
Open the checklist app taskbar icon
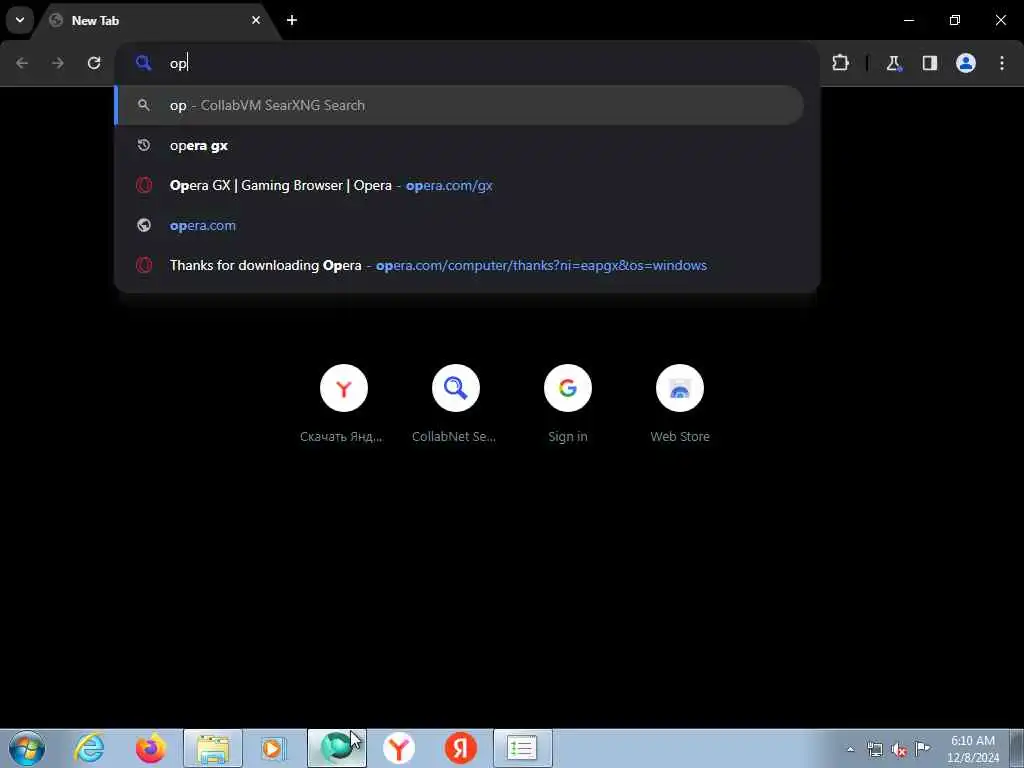[522, 748]
